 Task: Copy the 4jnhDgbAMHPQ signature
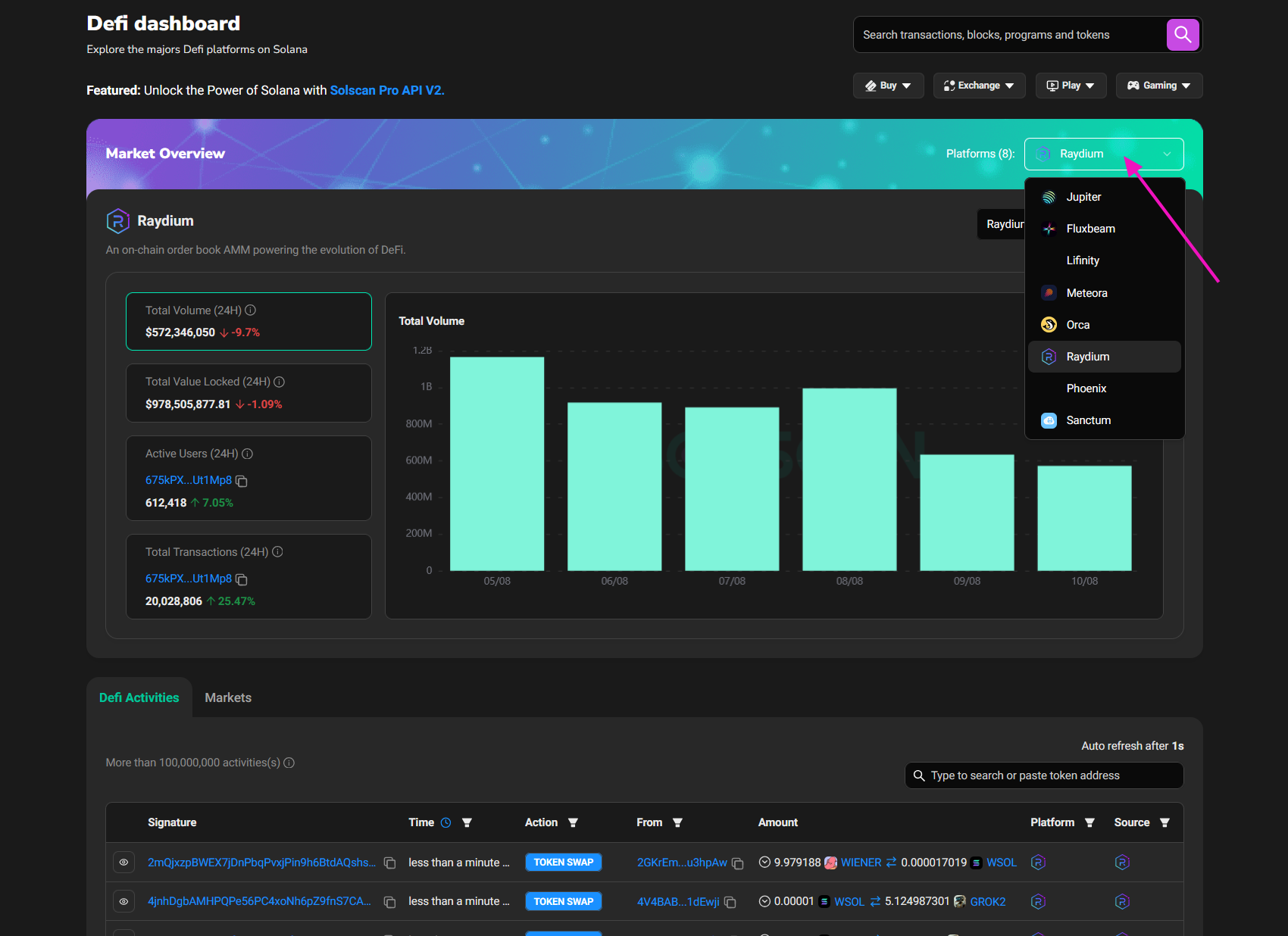tap(389, 902)
